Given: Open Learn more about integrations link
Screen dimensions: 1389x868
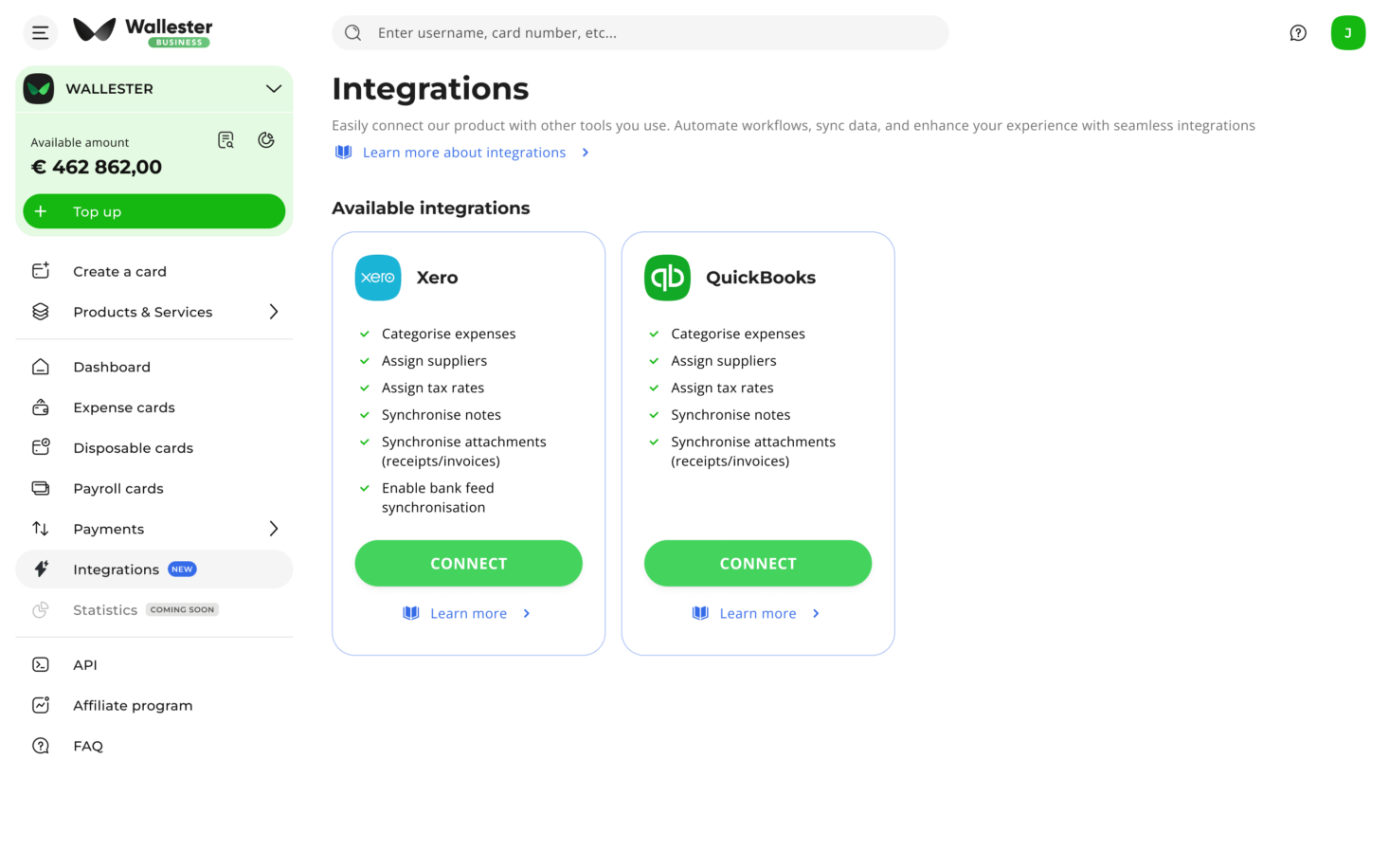Looking at the screenshot, I should click(x=463, y=153).
